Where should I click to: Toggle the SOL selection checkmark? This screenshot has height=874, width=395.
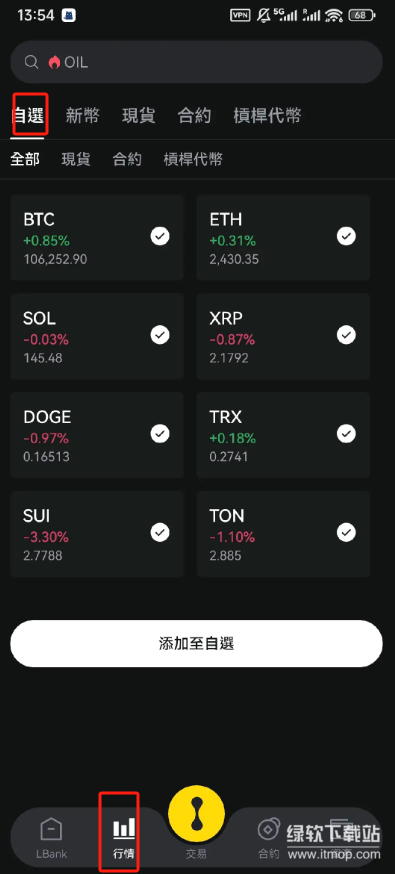[160, 335]
